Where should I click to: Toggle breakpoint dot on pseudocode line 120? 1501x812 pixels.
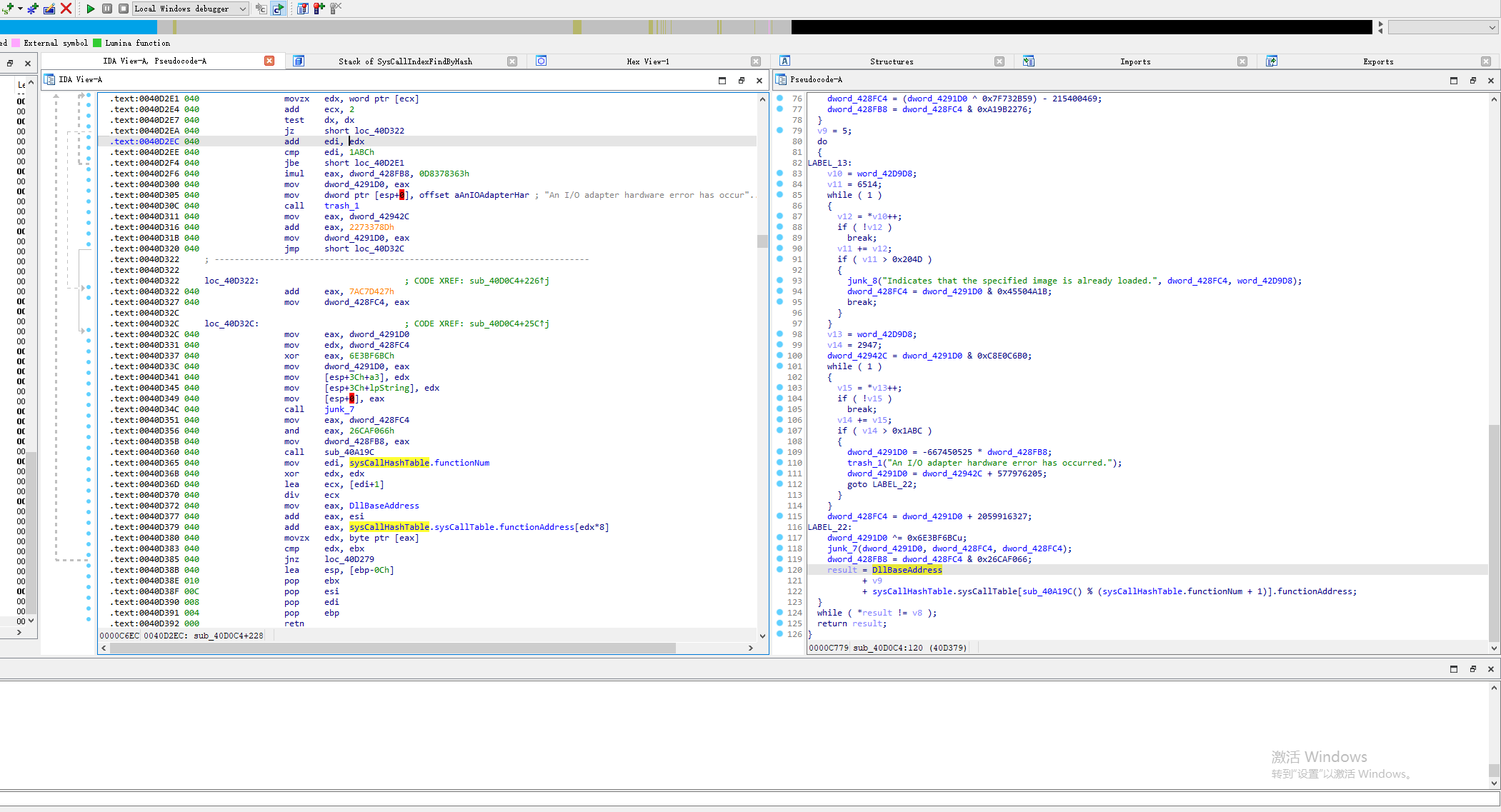pyautogui.click(x=779, y=570)
